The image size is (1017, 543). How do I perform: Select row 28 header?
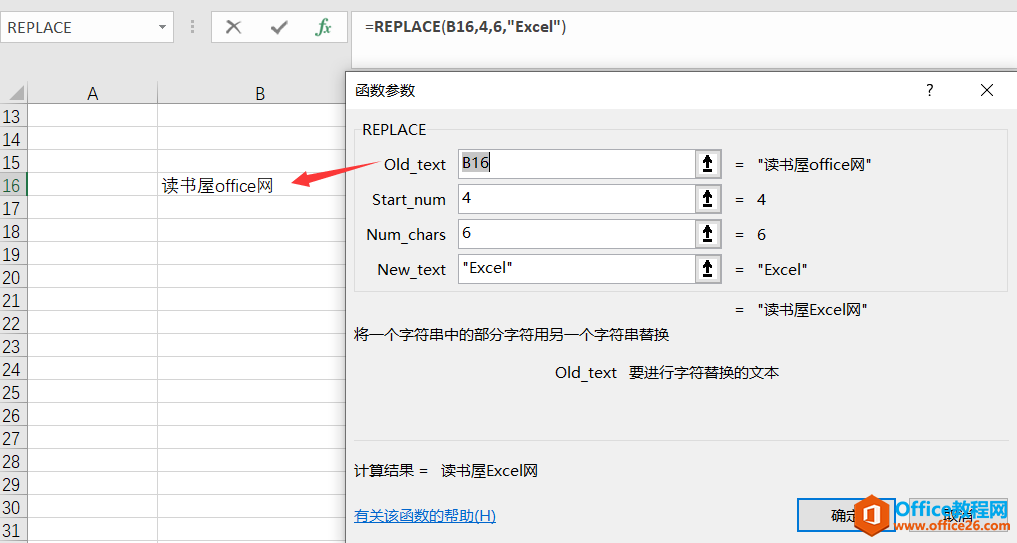point(13,461)
